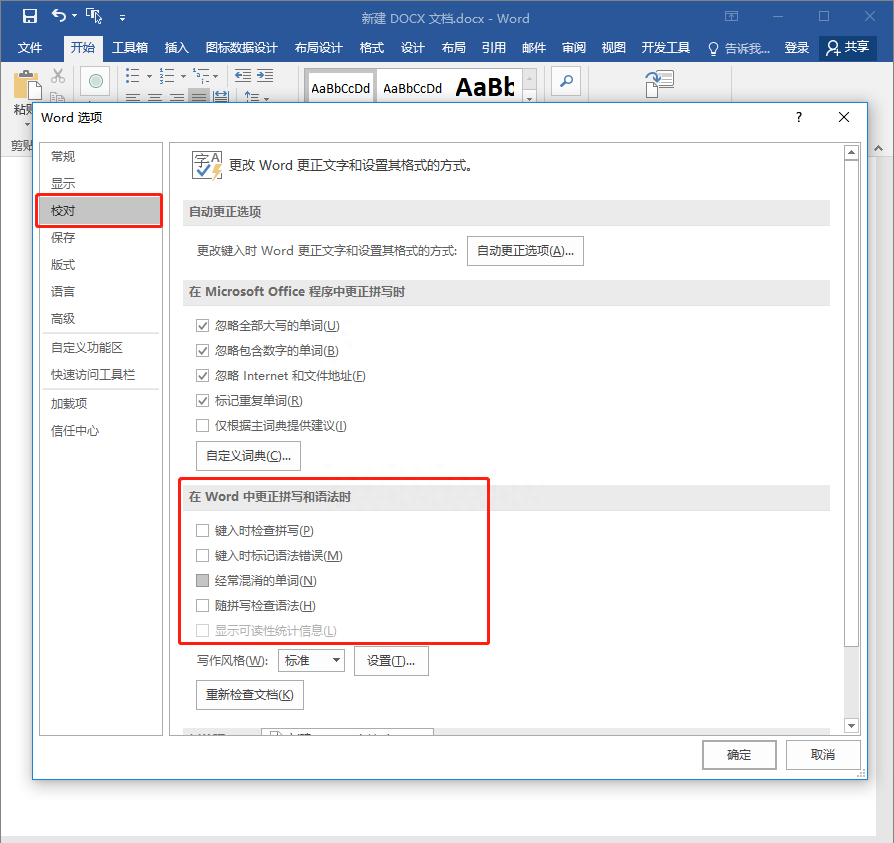
Task: Switch to the 插入 ribbon tab
Action: [176, 48]
